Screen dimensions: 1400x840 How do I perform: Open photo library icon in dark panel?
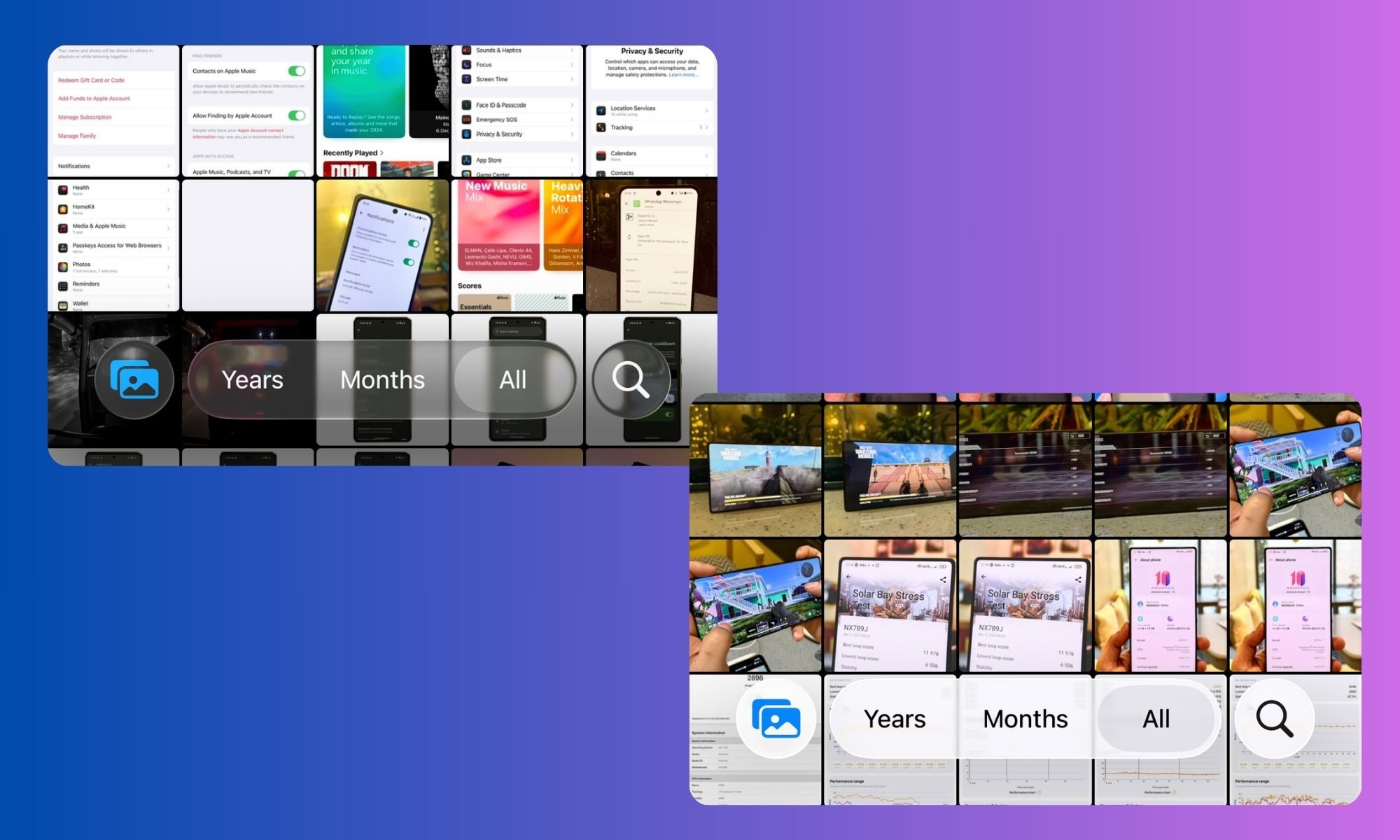[x=134, y=379]
